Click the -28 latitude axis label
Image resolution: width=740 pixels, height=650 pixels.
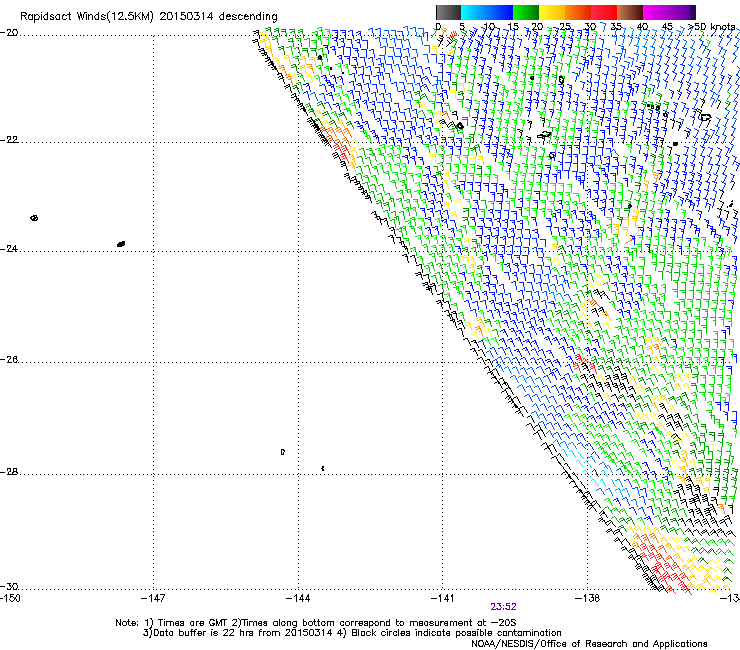coord(9,472)
